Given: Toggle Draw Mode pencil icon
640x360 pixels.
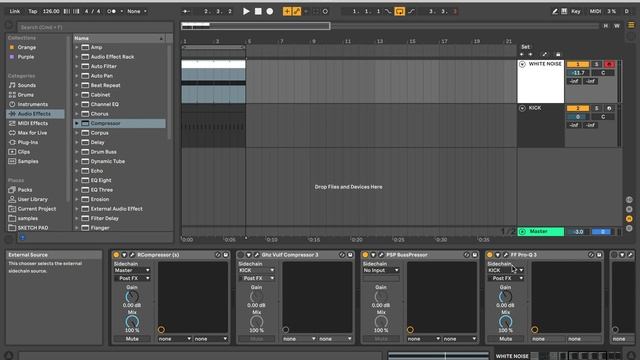Looking at the screenshot, I should (555, 11).
